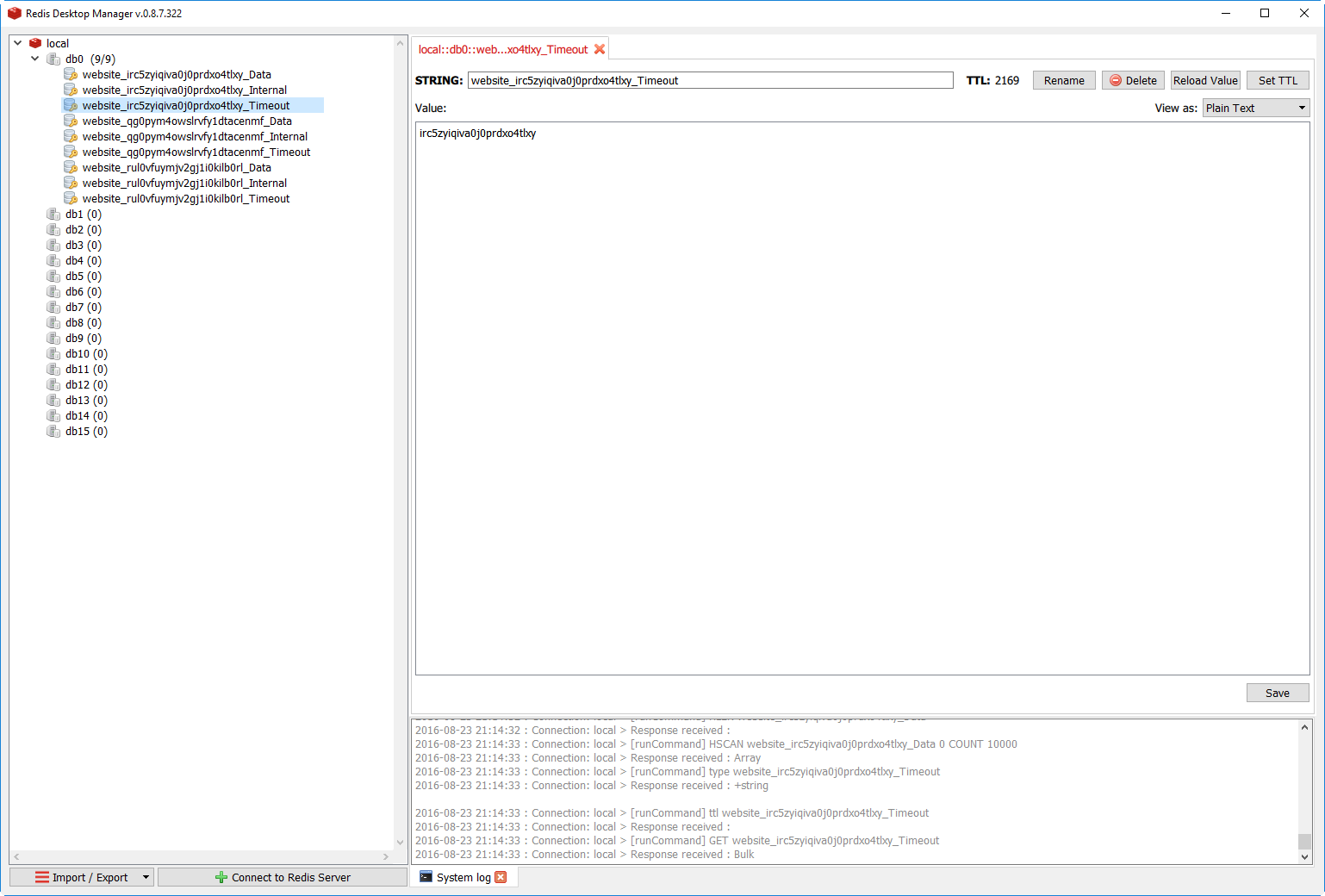Rename the selected key with Rename button
Screen dimensions: 1325x896
1064,80
